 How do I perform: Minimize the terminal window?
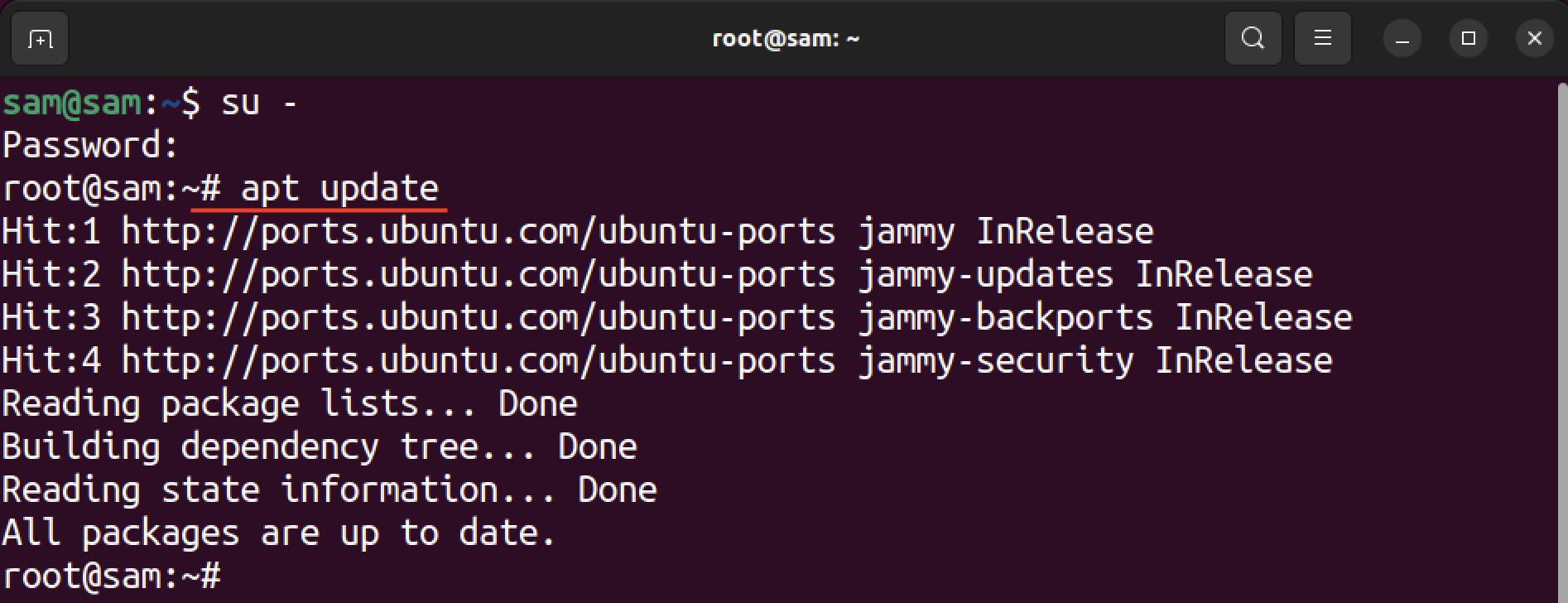1402,37
